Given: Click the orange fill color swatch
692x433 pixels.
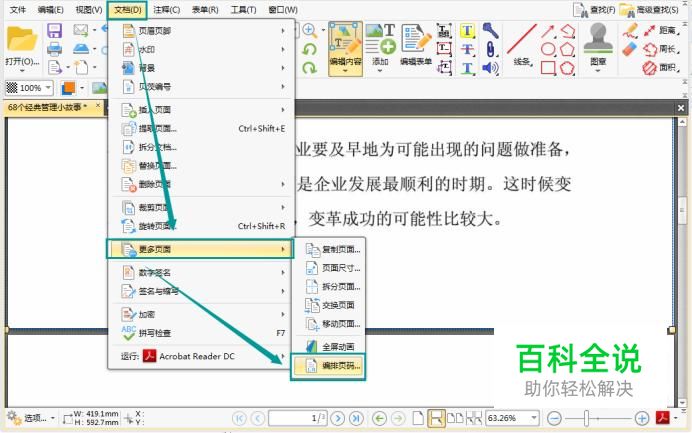Looking at the screenshot, I should [x=68, y=88].
